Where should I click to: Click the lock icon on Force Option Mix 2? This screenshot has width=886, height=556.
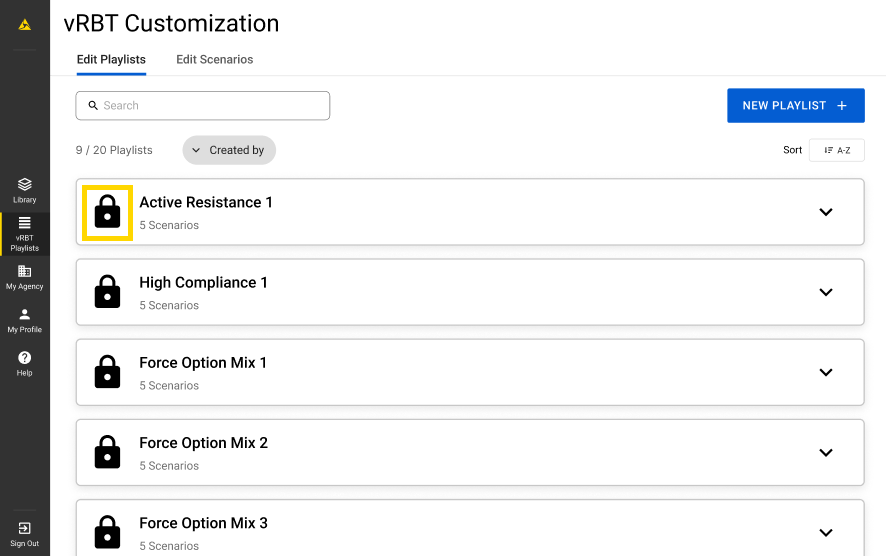click(x=107, y=452)
